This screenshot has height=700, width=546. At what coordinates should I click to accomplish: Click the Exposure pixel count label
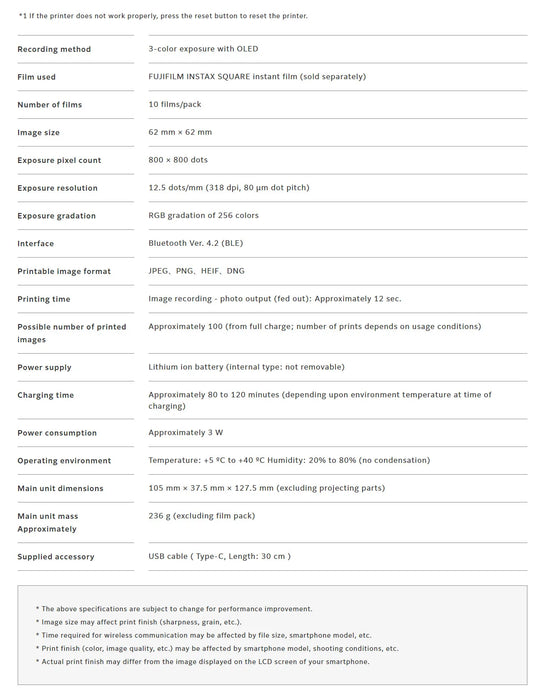(59, 160)
